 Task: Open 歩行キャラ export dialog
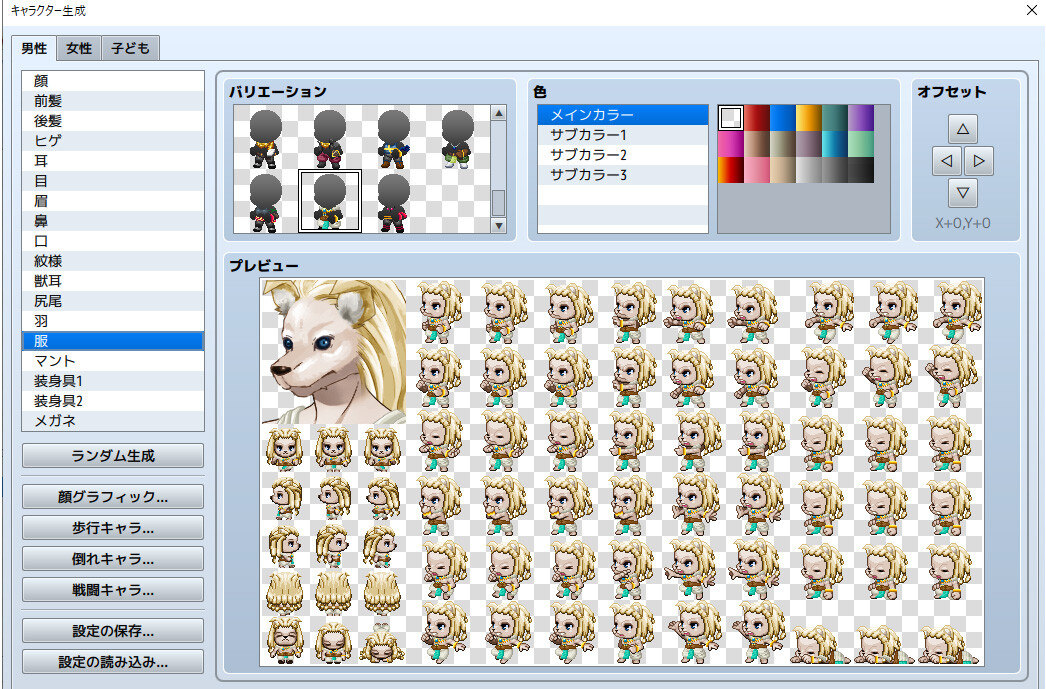(x=112, y=527)
